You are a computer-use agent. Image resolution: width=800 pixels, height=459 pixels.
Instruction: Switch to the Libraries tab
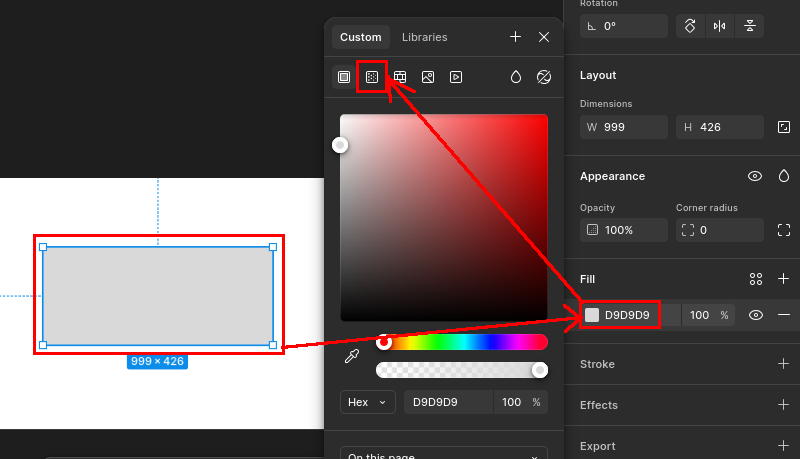pyautogui.click(x=424, y=37)
